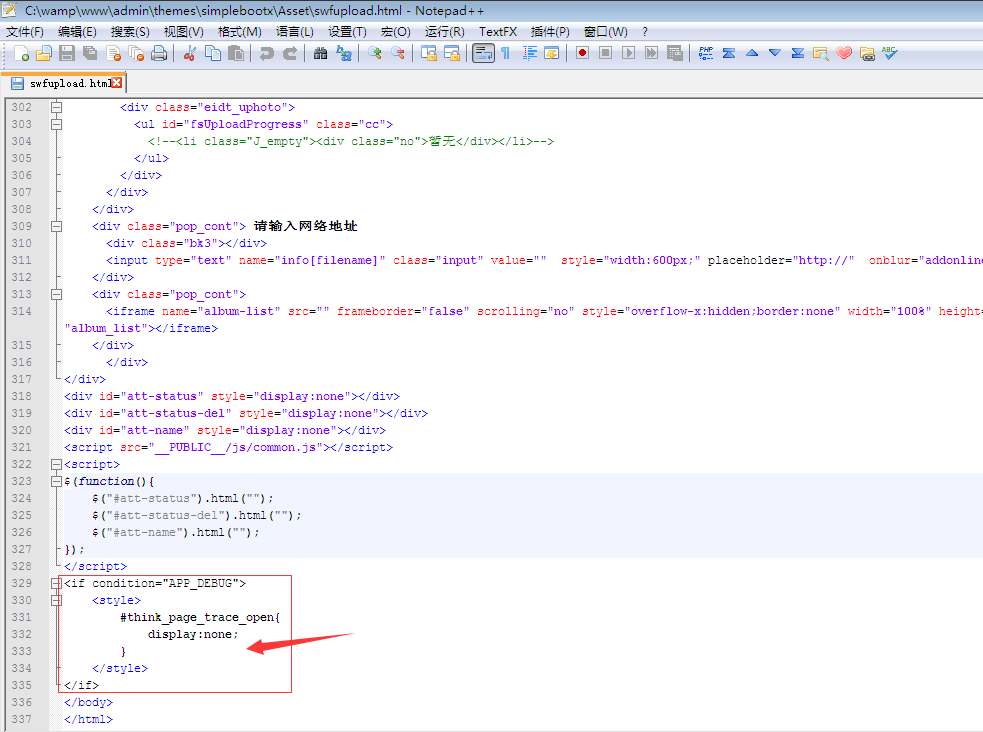The height and width of the screenshot is (732, 983).
Task: Click the folder with chain link icon
Action: [867, 53]
